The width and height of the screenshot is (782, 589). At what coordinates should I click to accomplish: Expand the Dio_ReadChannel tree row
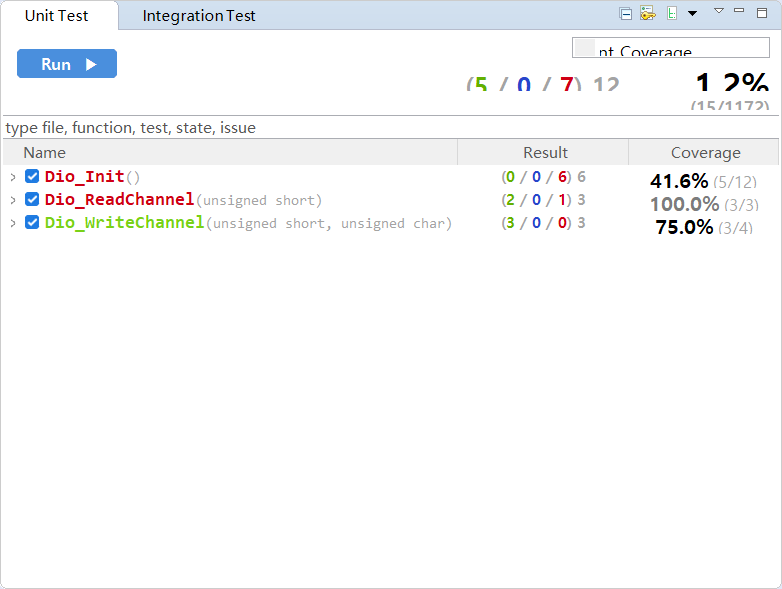(13, 200)
